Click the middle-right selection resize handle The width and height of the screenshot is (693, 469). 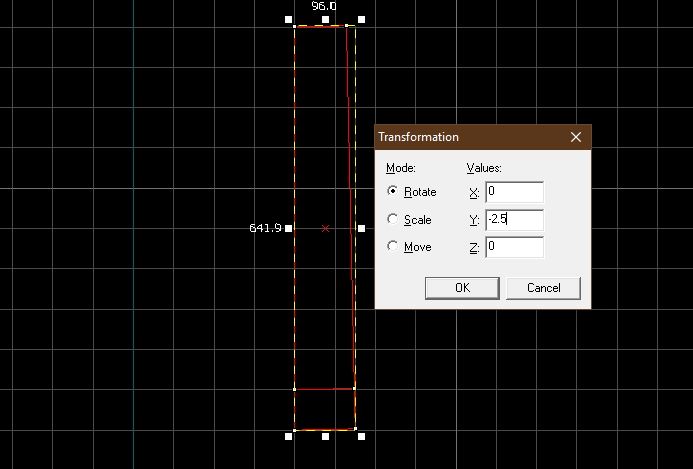[362, 228]
